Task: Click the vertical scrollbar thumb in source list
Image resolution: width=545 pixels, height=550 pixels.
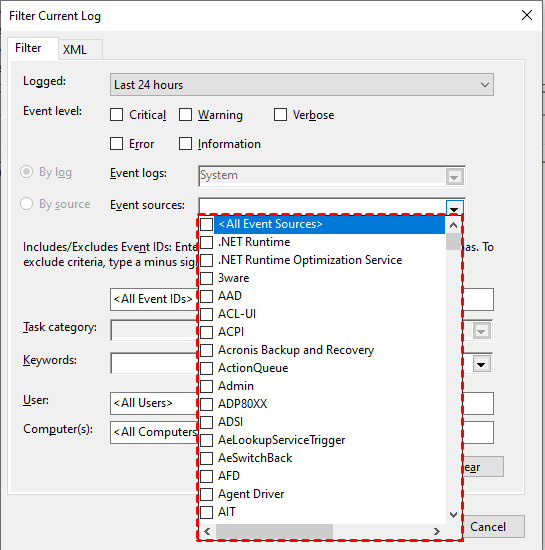Action: pyautogui.click(x=453, y=242)
